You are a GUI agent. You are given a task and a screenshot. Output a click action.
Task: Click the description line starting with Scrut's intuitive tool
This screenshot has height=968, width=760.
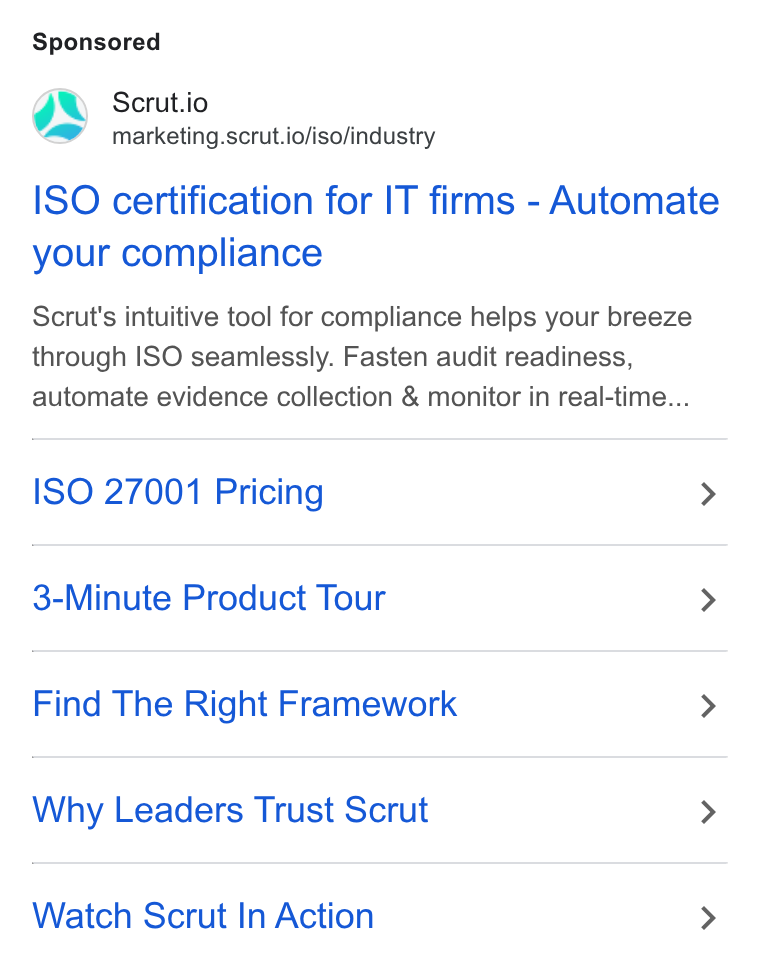coord(362,317)
